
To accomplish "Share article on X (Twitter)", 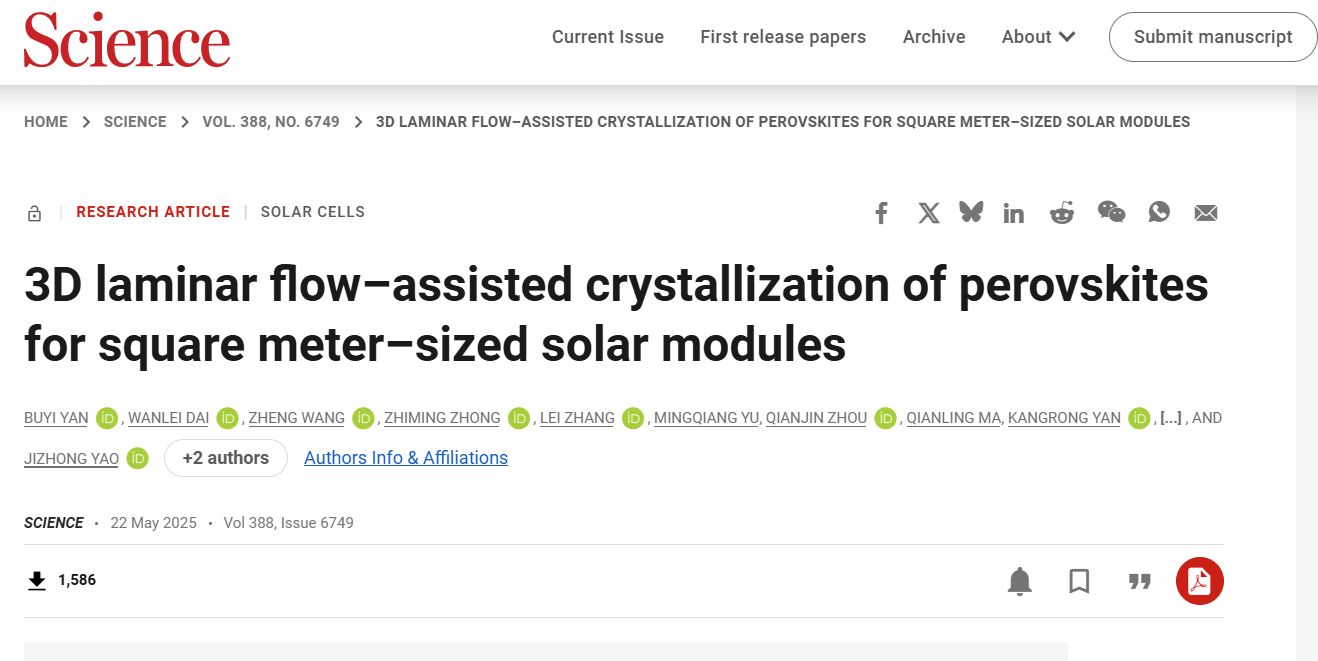I will click(x=929, y=213).
